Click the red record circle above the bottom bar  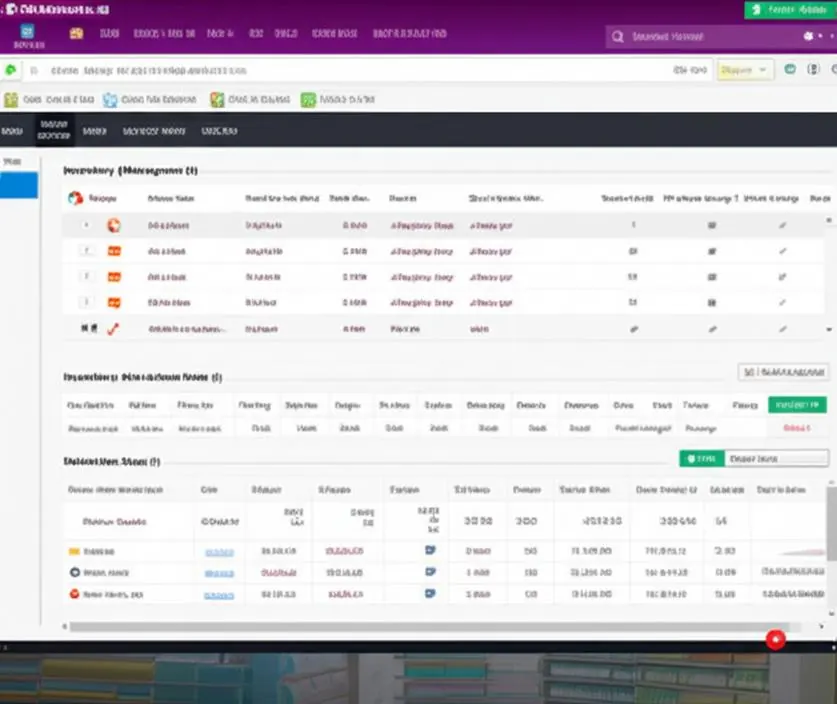coord(776,639)
